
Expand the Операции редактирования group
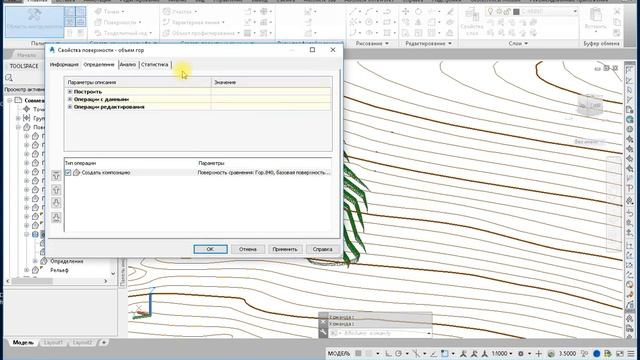coord(70,107)
